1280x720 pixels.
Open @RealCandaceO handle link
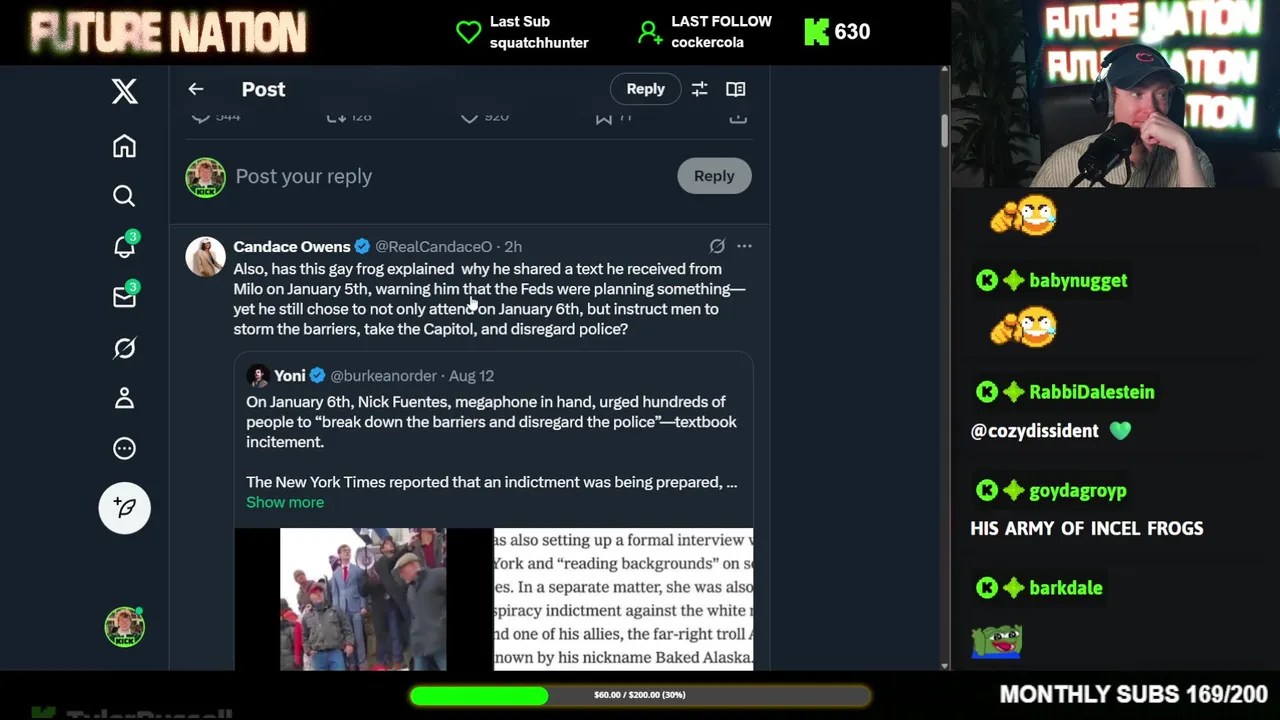point(434,246)
